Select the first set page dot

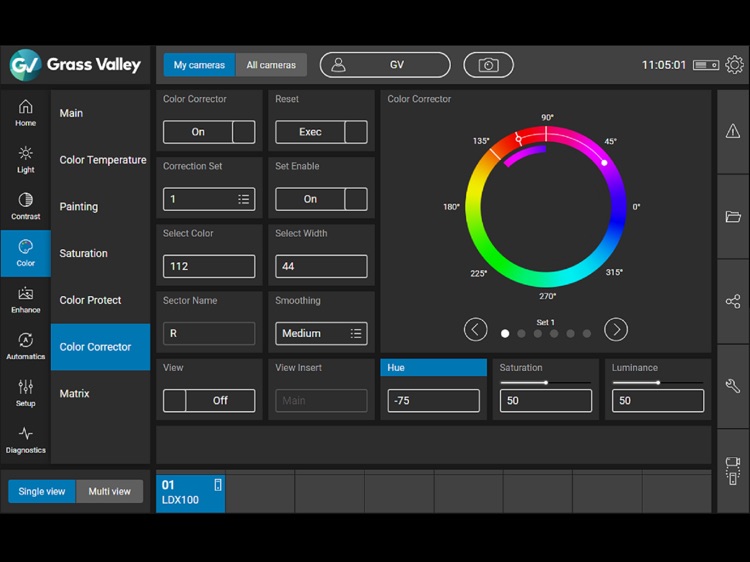505,334
